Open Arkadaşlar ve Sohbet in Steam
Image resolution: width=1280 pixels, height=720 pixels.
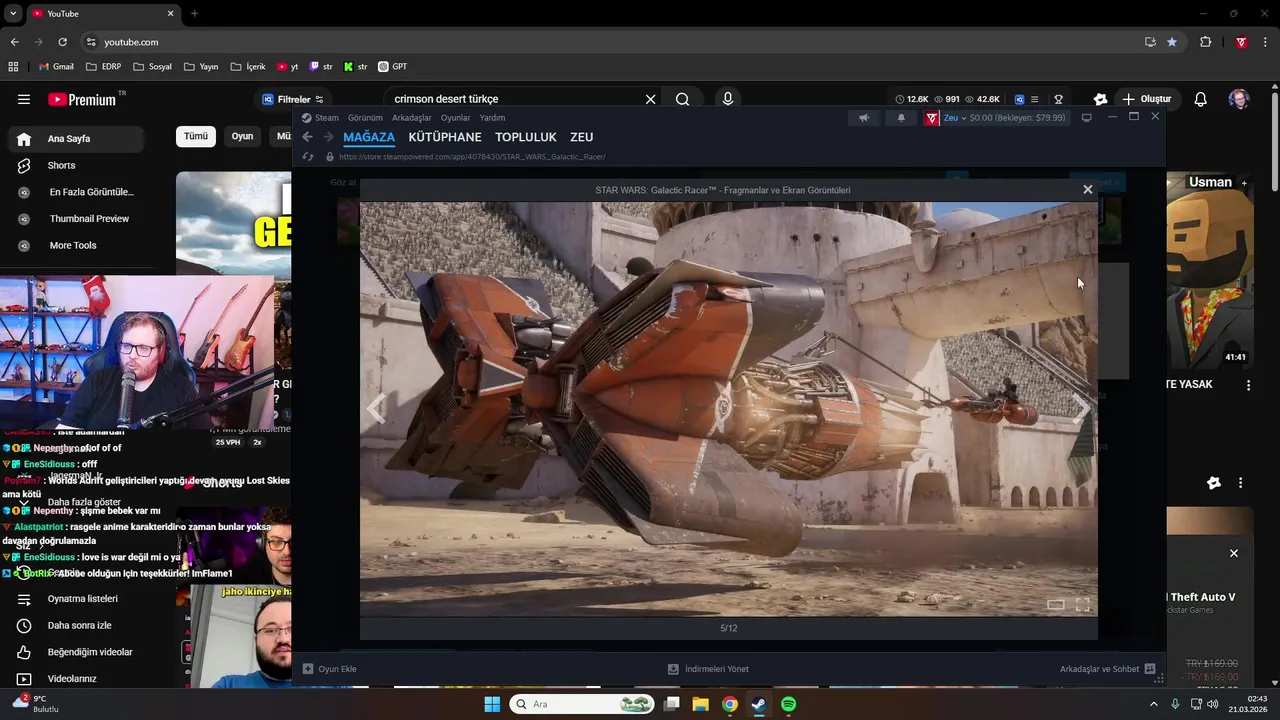(x=1108, y=669)
